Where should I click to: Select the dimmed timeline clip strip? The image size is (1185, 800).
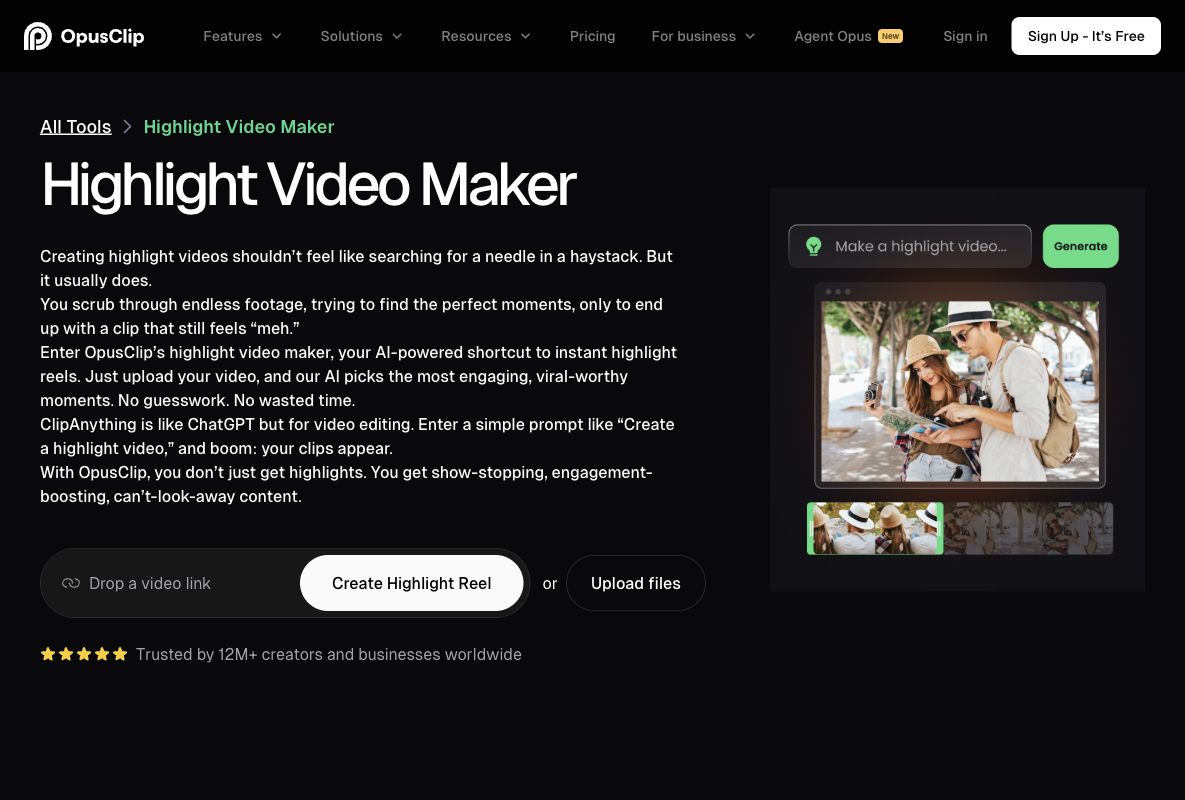[x=1028, y=529]
